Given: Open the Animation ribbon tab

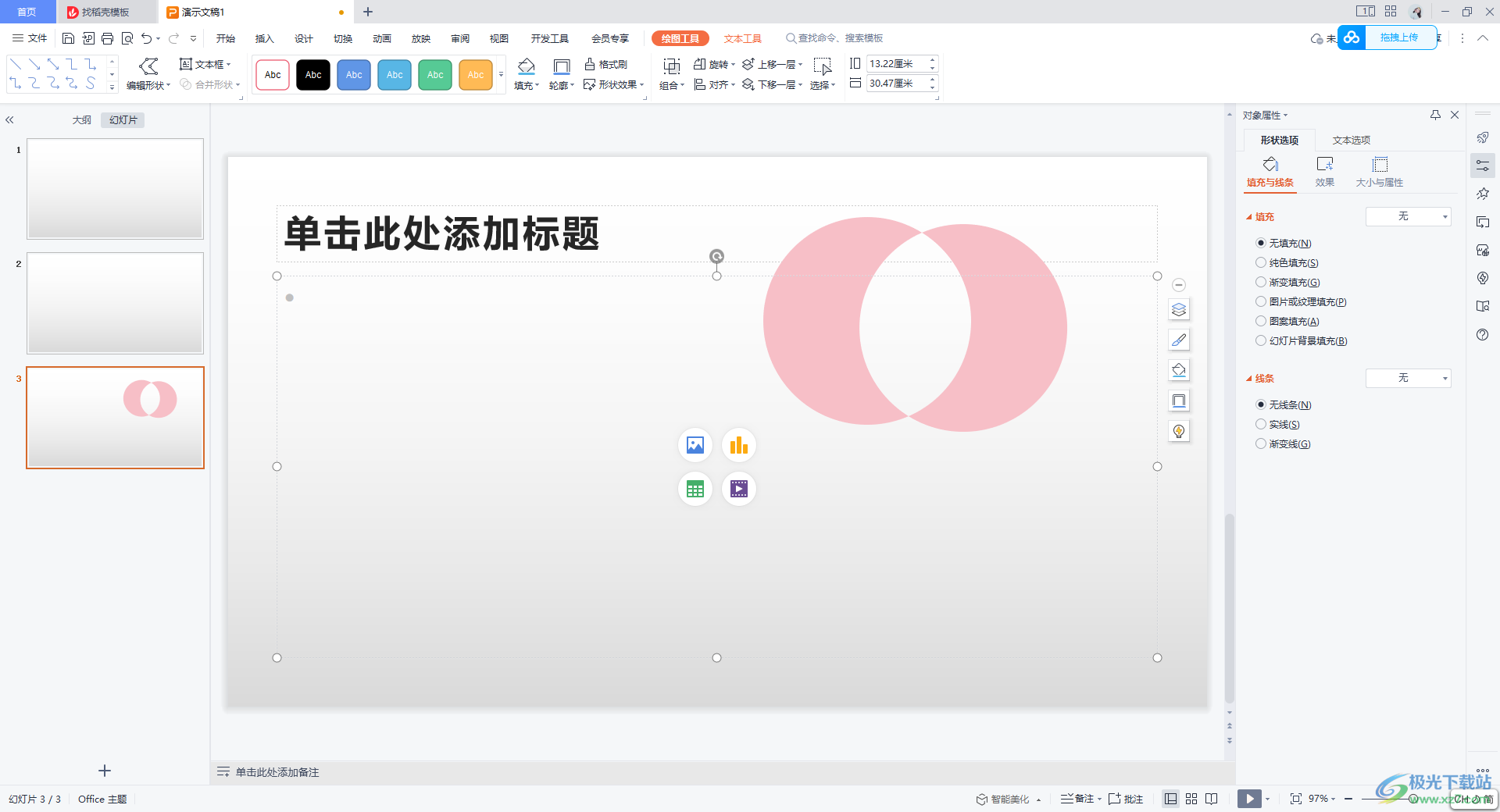Looking at the screenshot, I should pyautogui.click(x=382, y=38).
